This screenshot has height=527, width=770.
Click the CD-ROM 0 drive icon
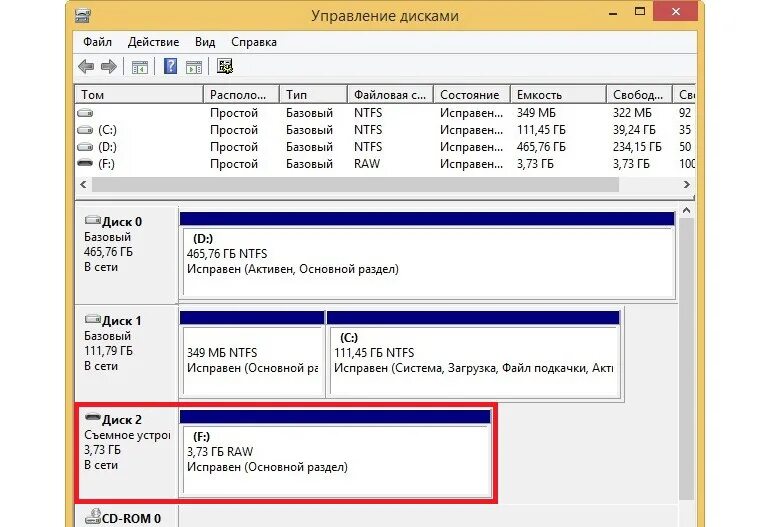93,516
